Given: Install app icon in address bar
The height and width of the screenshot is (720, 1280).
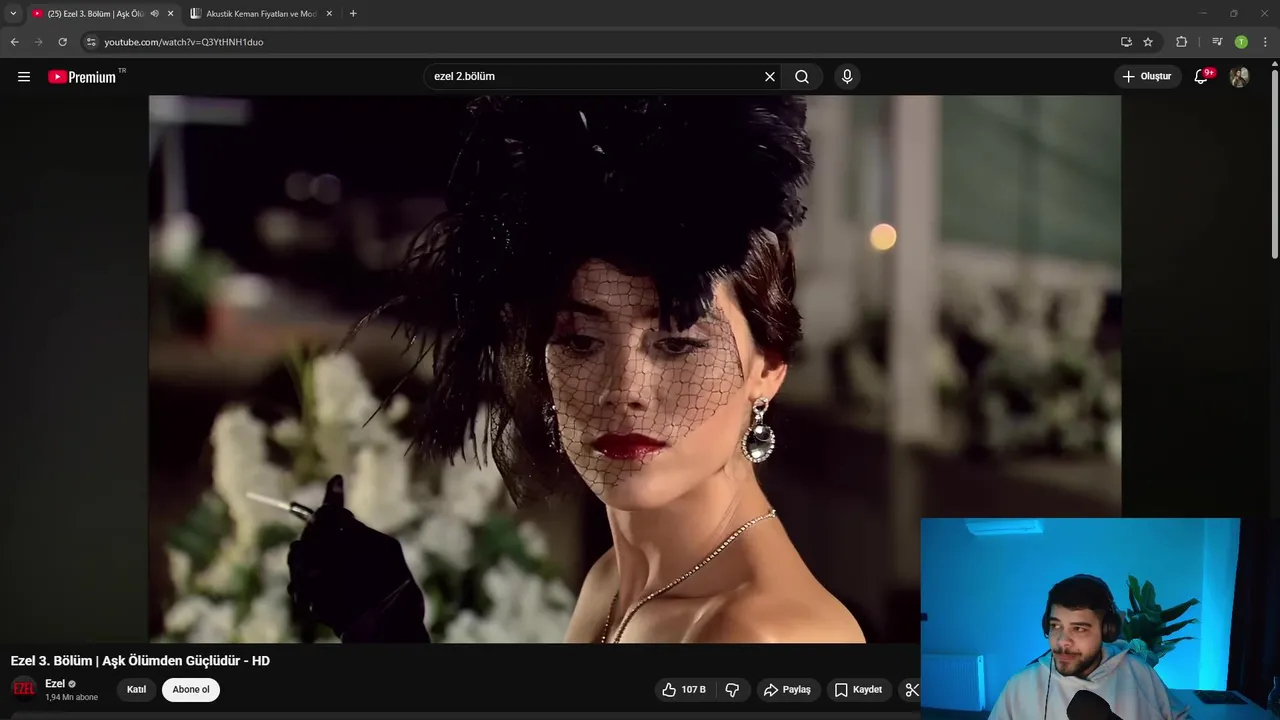Looking at the screenshot, I should pyautogui.click(x=1126, y=42).
